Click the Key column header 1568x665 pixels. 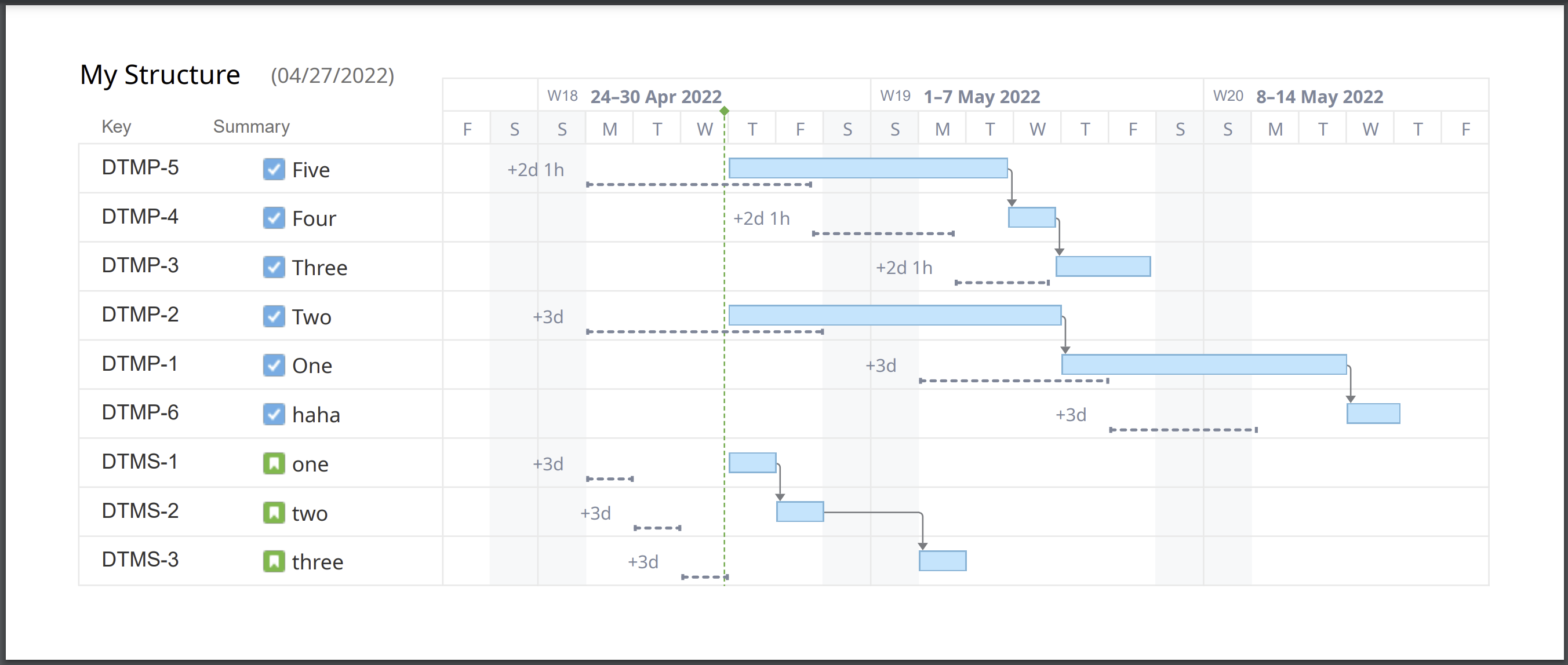[x=117, y=126]
